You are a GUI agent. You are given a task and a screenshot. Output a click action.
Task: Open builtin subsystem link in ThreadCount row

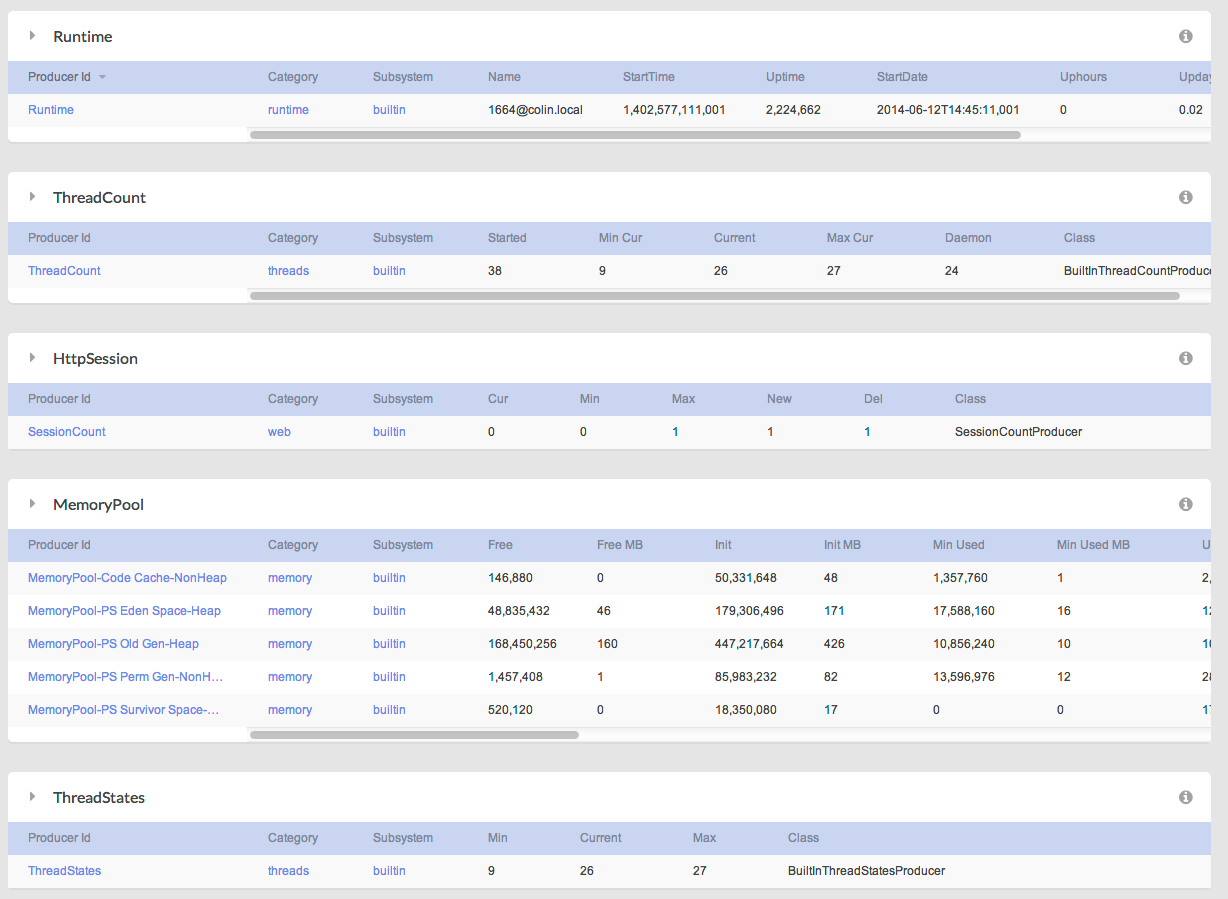pos(389,271)
